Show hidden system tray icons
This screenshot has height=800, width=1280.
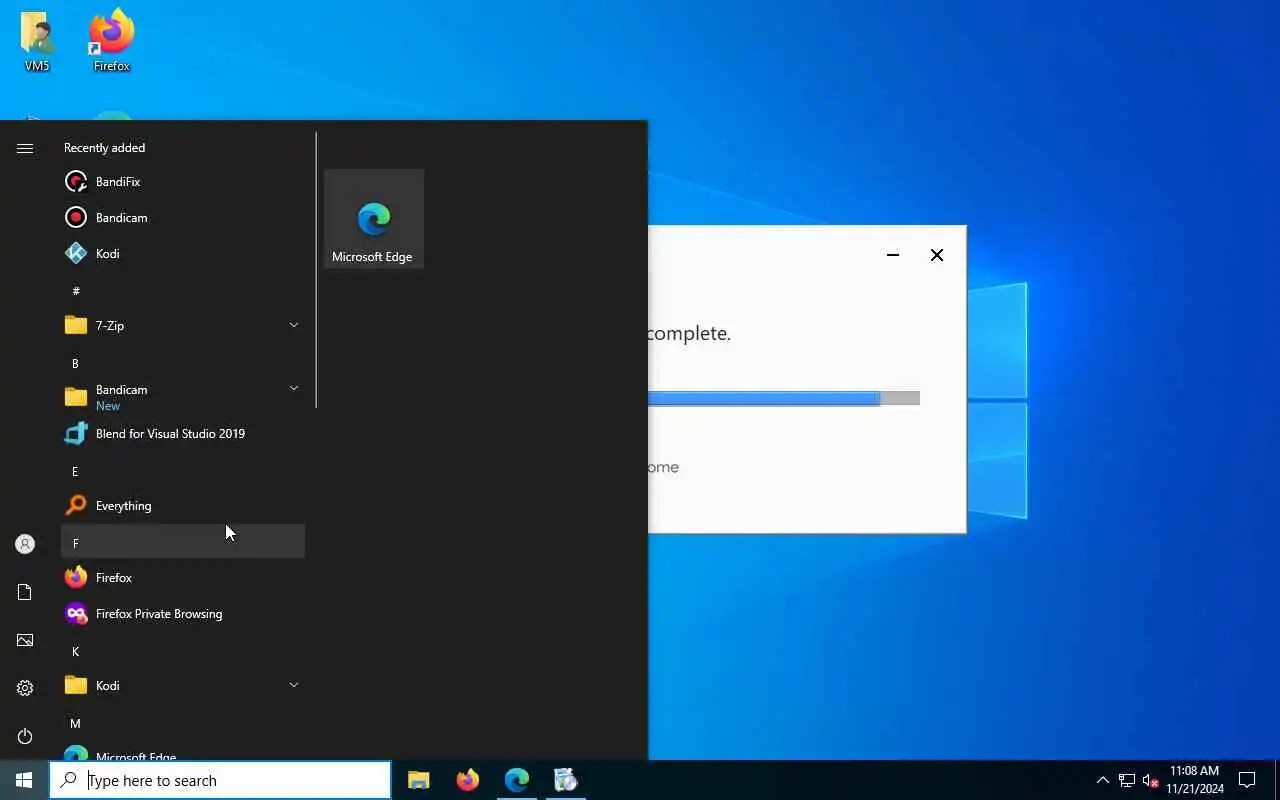point(1103,780)
